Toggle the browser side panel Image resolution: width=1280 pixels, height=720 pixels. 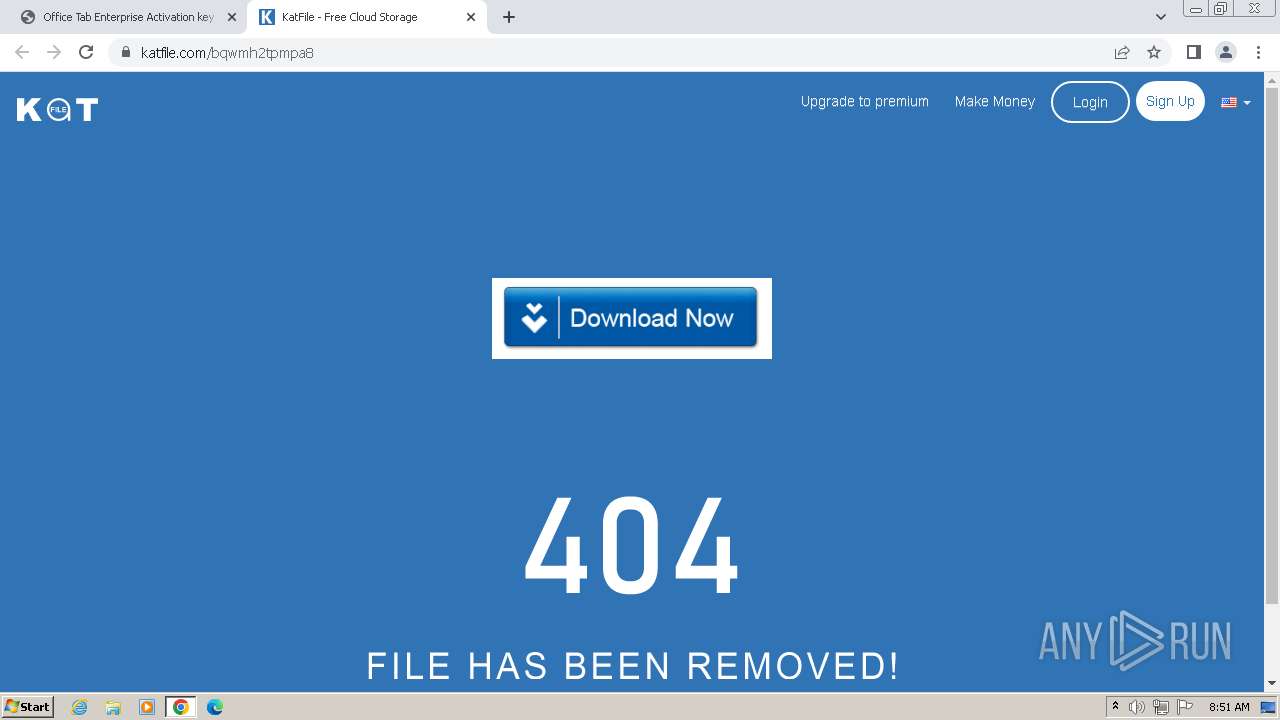tap(1193, 52)
